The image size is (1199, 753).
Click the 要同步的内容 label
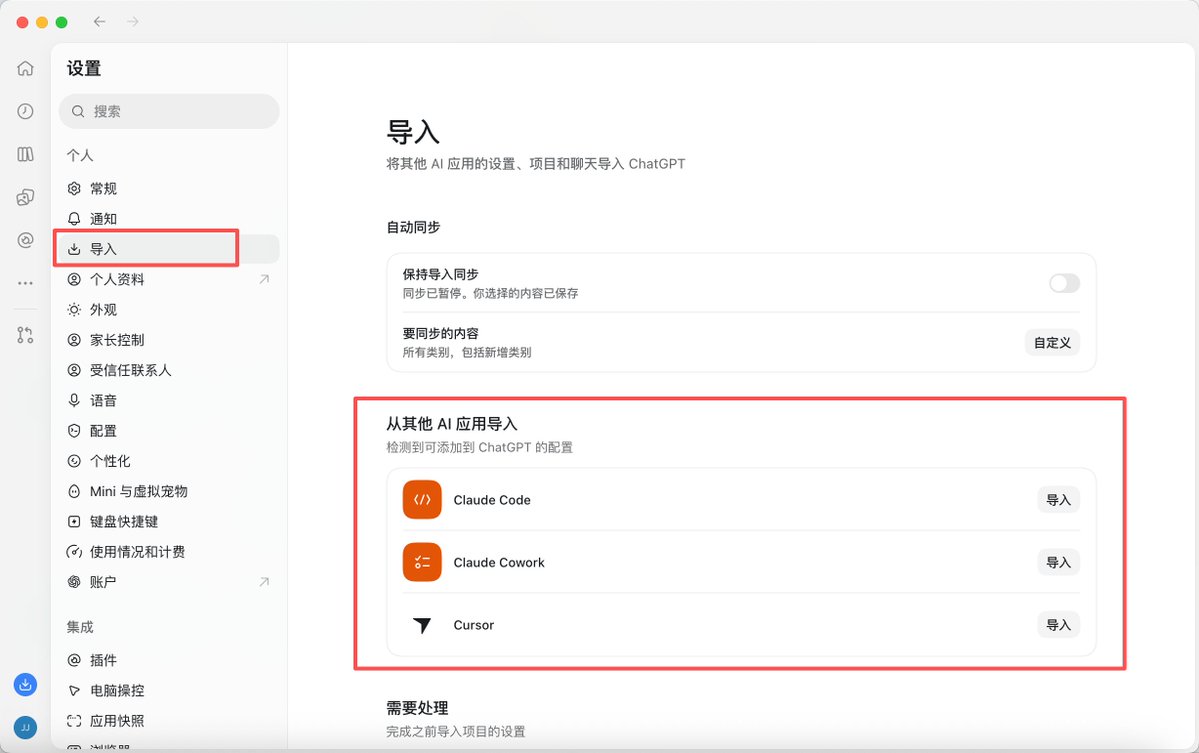[x=440, y=333]
